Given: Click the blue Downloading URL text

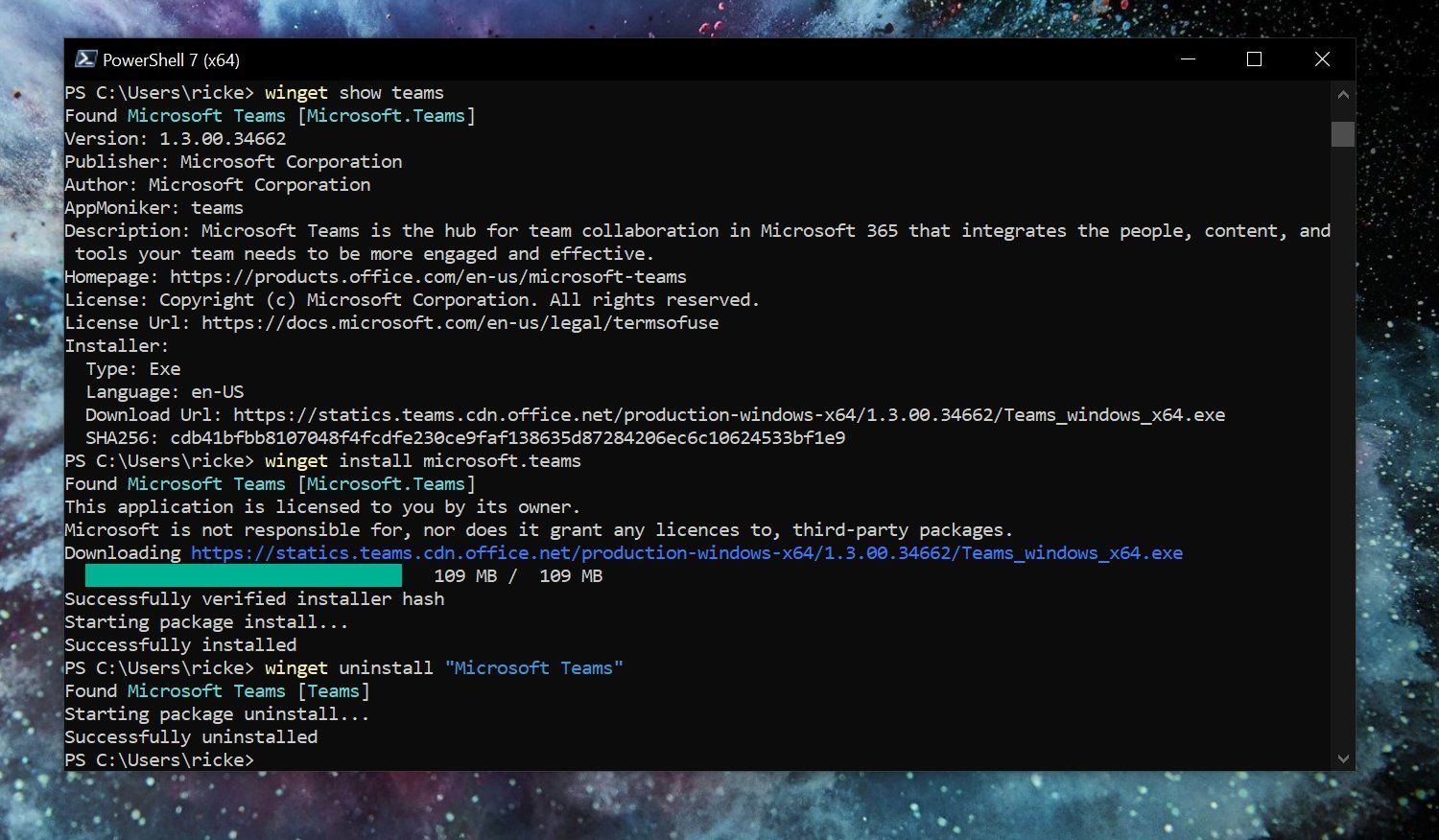Looking at the screenshot, I should (686, 552).
